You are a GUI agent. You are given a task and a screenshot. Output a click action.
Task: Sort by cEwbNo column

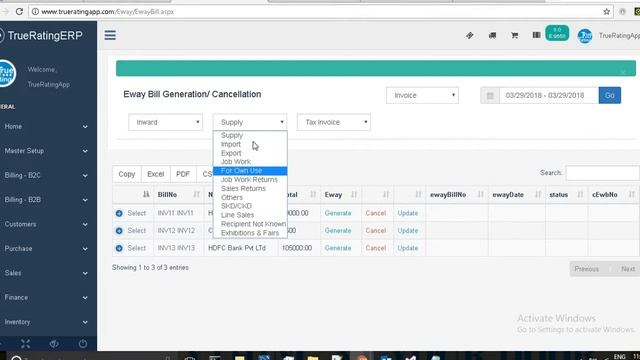coord(613,195)
